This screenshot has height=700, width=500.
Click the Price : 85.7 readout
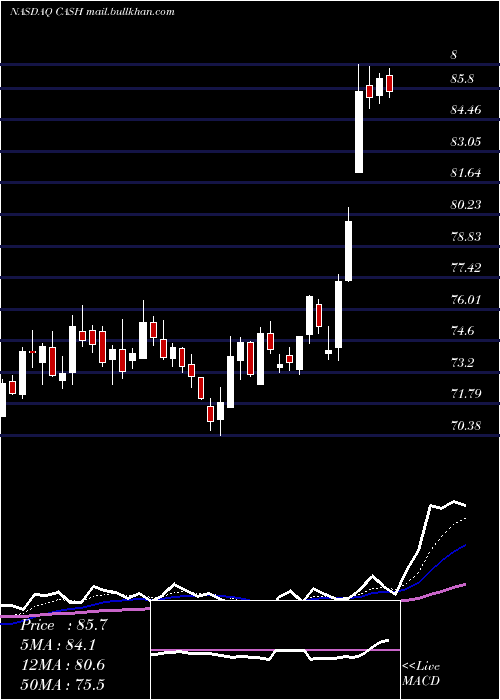click(x=64, y=625)
